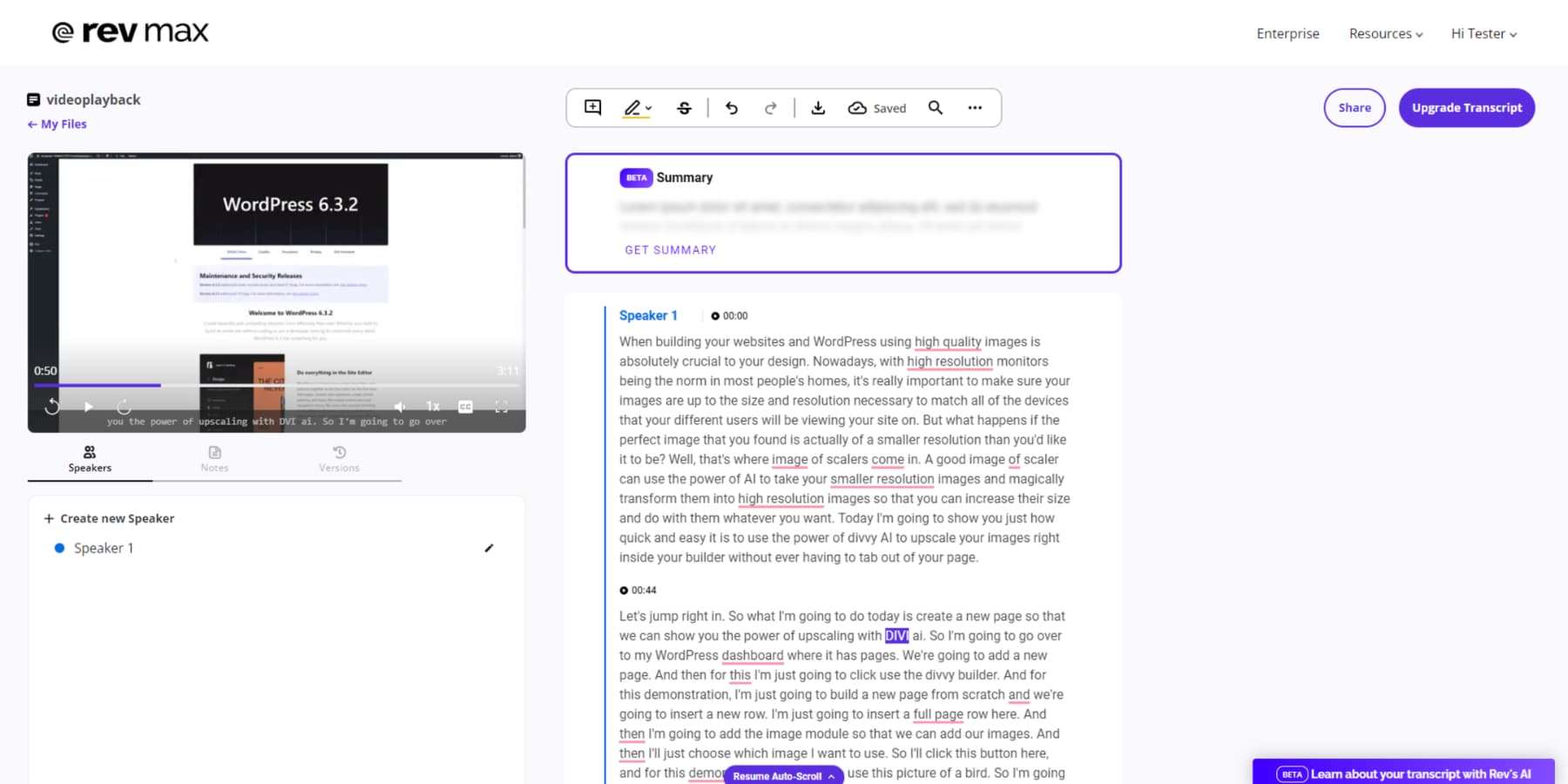Undo the last transcript edit
This screenshot has width=1568, height=784.
(732, 107)
